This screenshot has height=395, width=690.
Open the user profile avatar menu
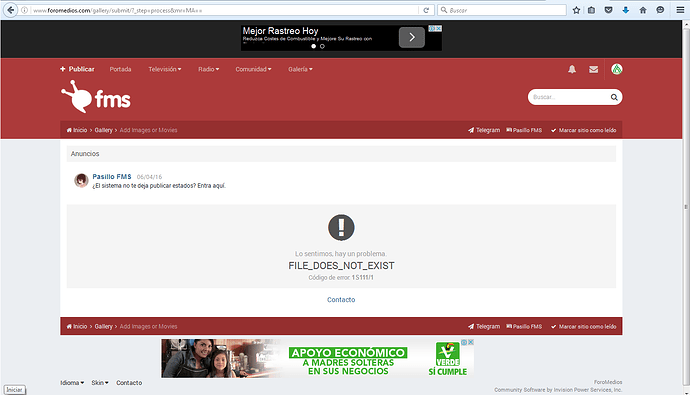[617, 69]
